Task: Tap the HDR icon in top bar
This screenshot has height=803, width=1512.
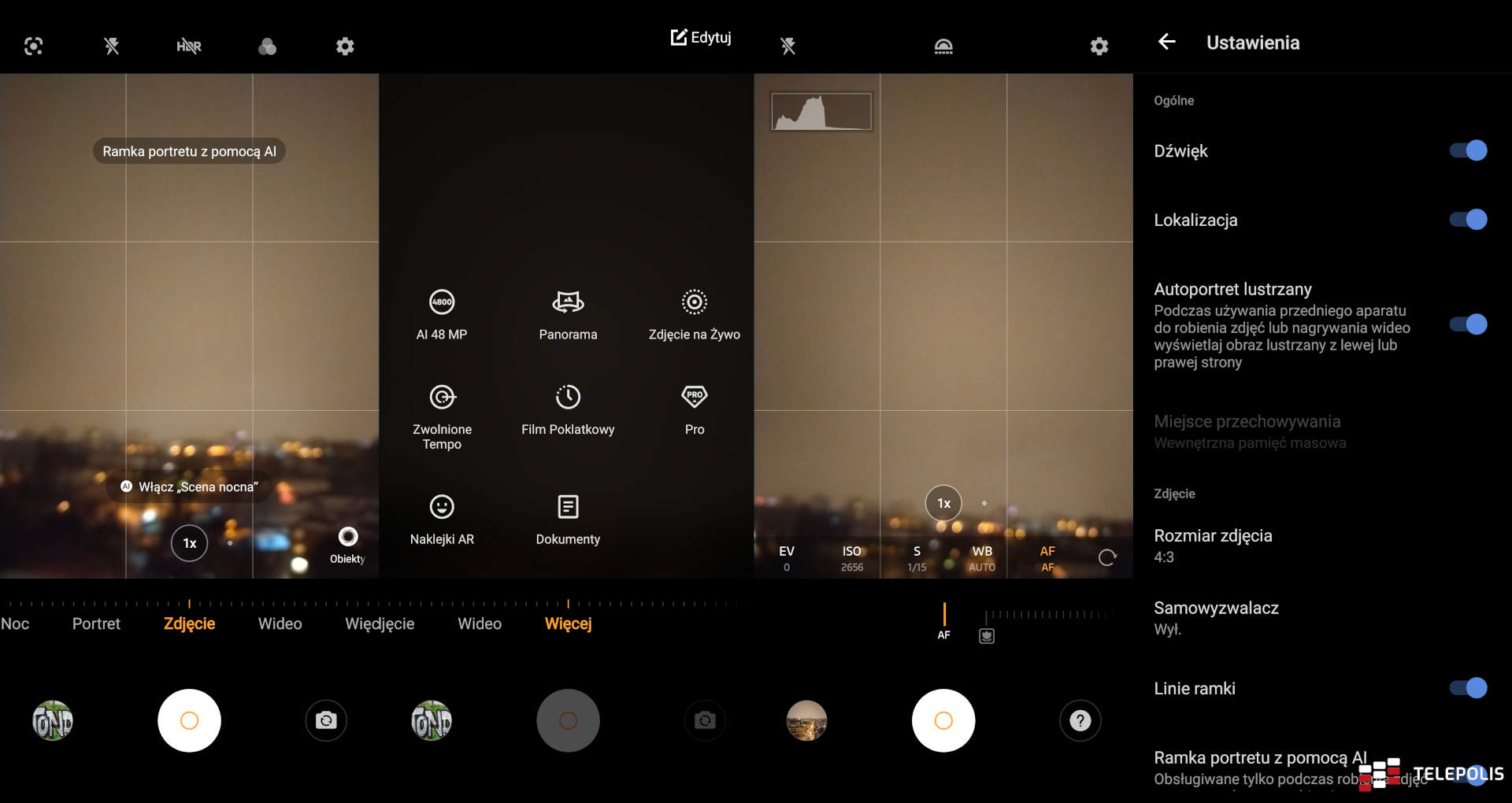Action: tap(189, 46)
